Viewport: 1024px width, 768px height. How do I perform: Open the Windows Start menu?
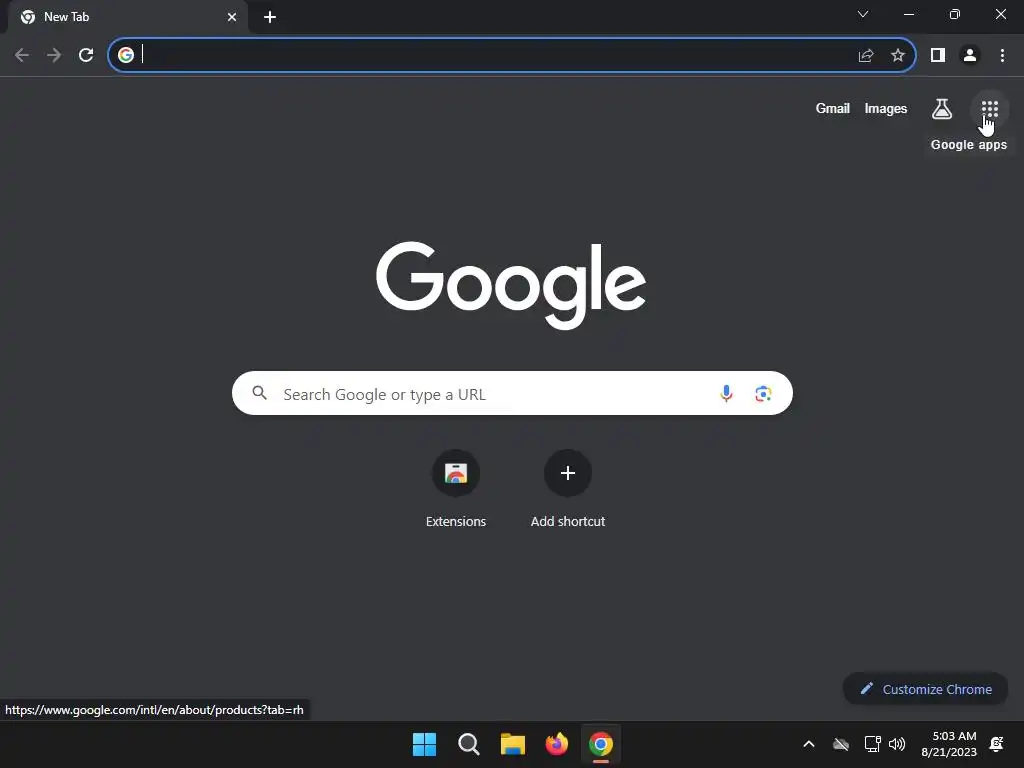click(x=424, y=744)
